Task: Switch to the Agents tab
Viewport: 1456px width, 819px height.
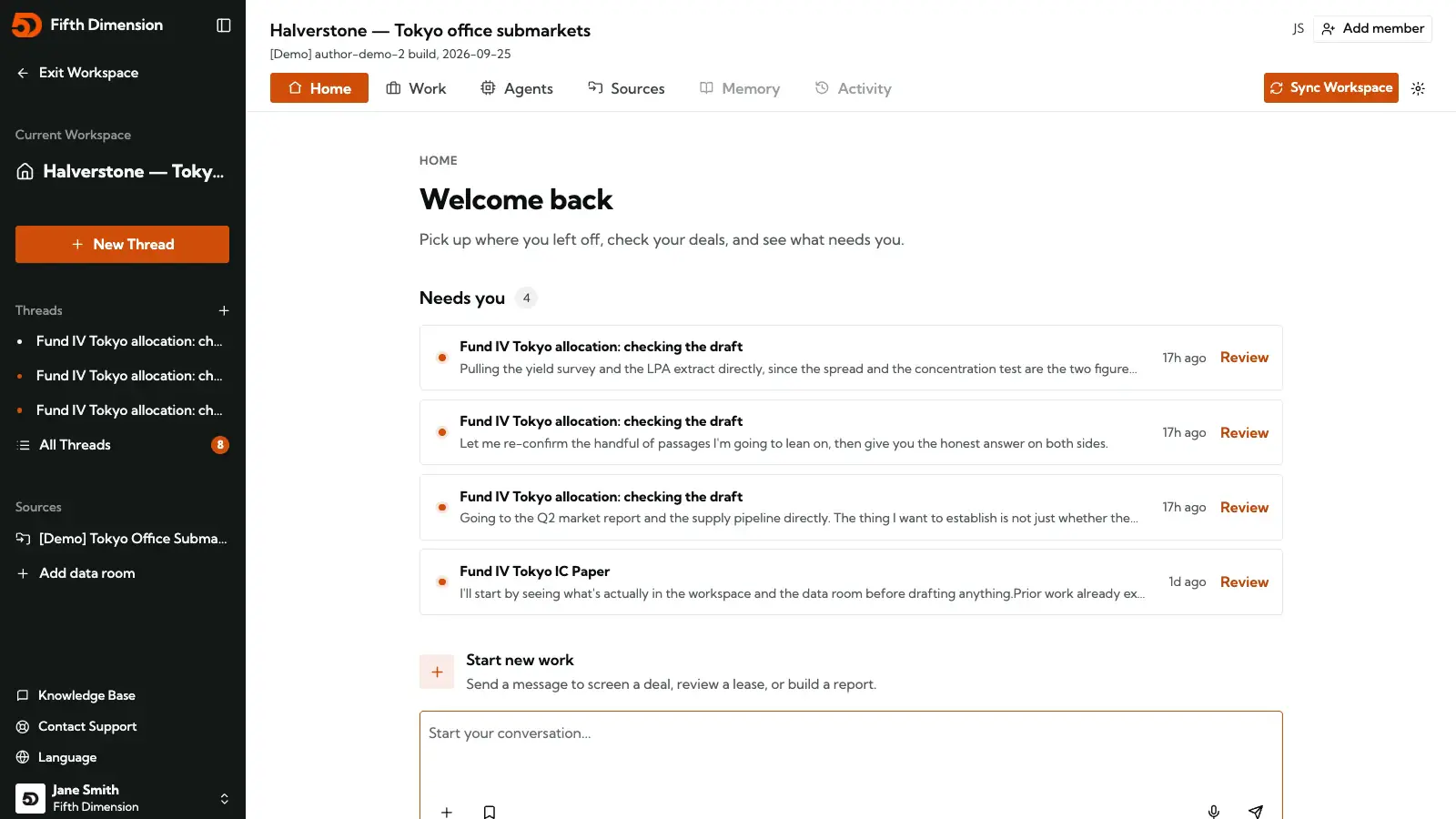Action: click(x=517, y=88)
